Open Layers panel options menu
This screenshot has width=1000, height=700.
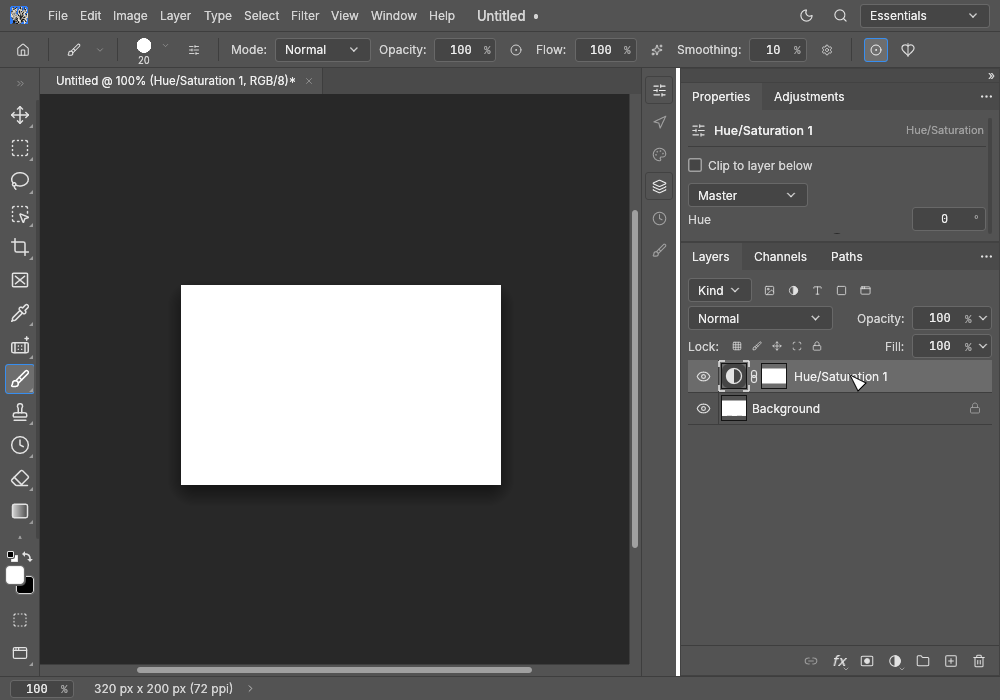coord(986,257)
